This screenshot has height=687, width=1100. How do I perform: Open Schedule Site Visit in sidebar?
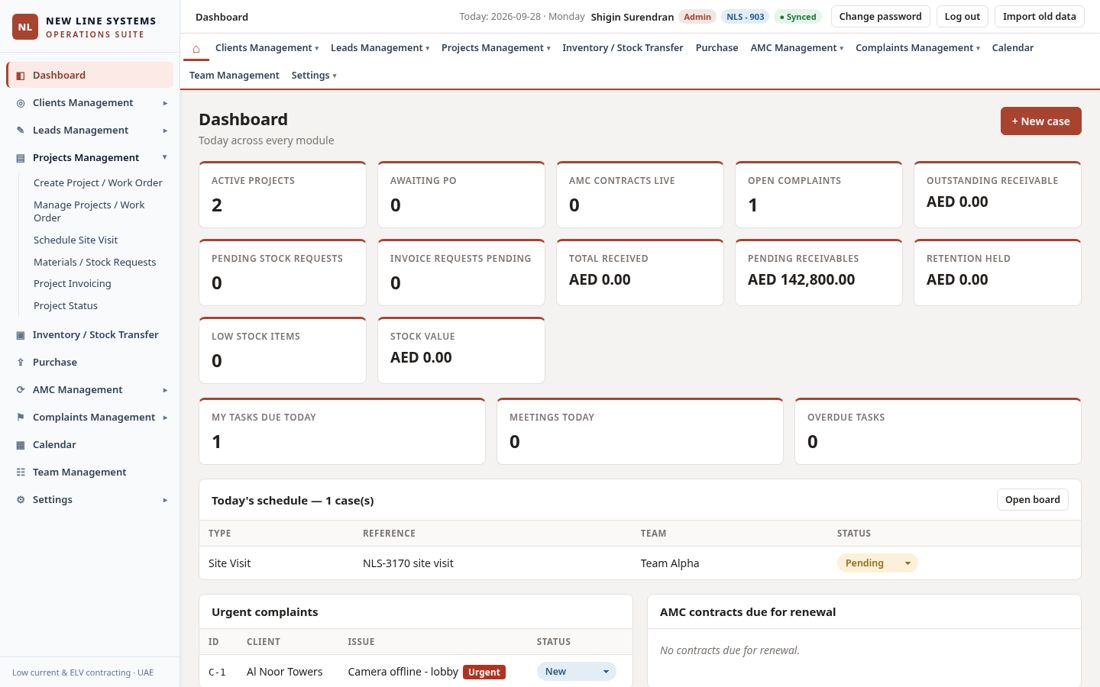pos(76,240)
